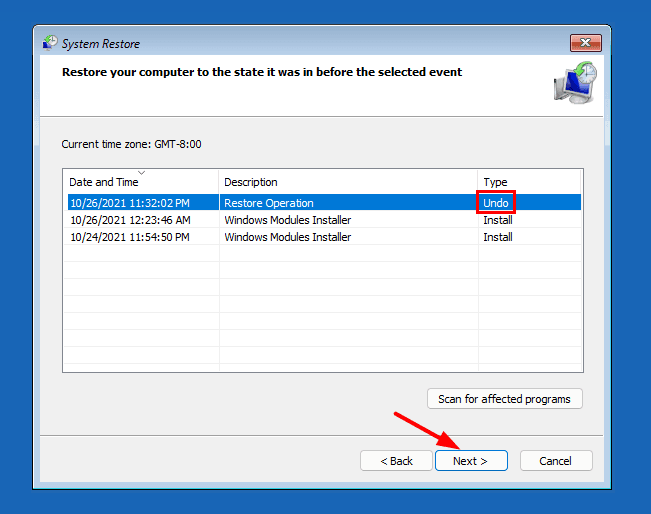This screenshot has width=651, height=514.
Task: Click the Undo type cell
Action: tap(495, 203)
